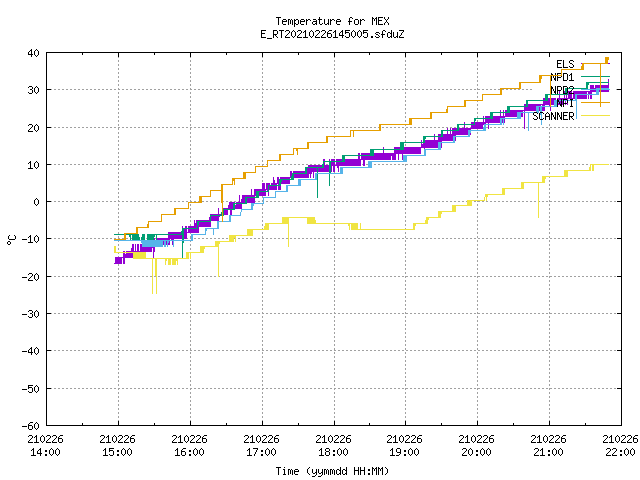Click the chart title 'Temperature for MEX'
Image resolution: width=640 pixels, height=480 pixels.
click(332, 21)
